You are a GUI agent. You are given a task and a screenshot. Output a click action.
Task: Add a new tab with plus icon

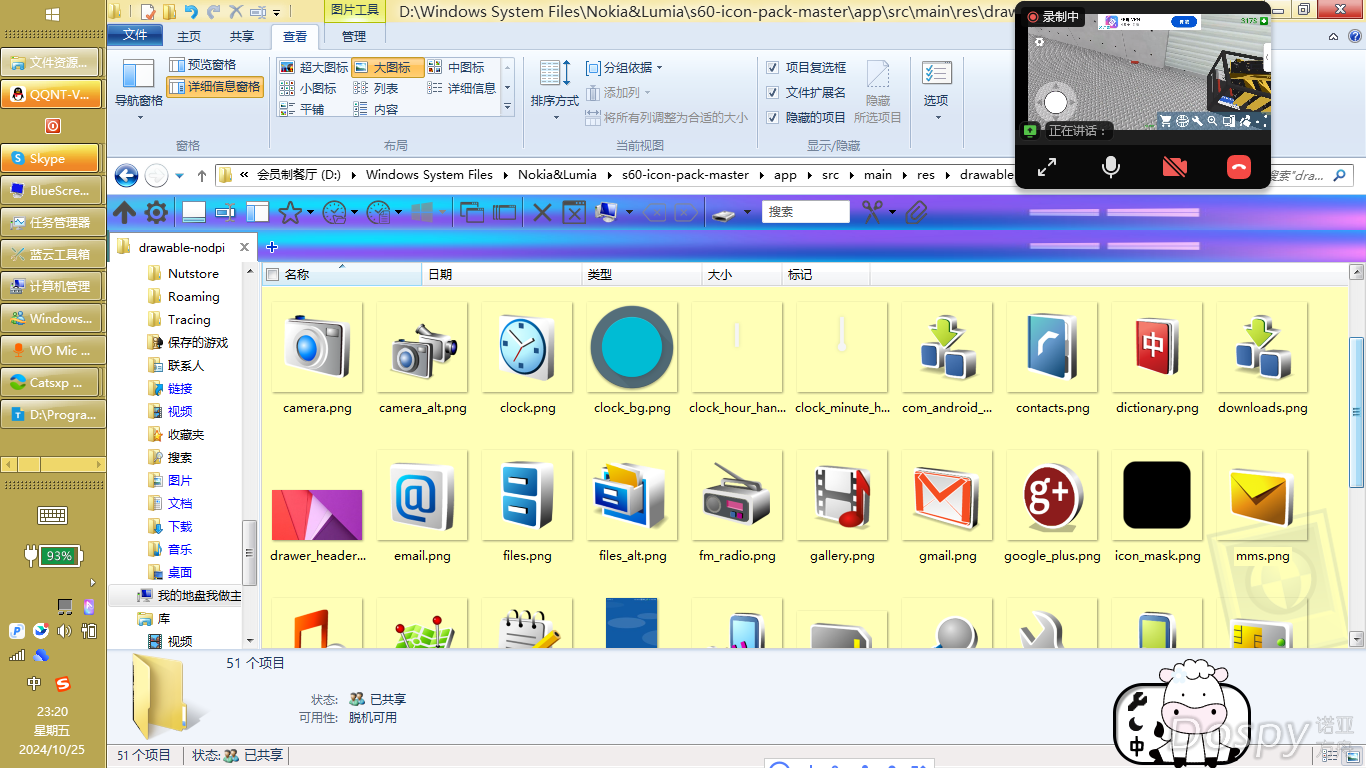(271, 247)
